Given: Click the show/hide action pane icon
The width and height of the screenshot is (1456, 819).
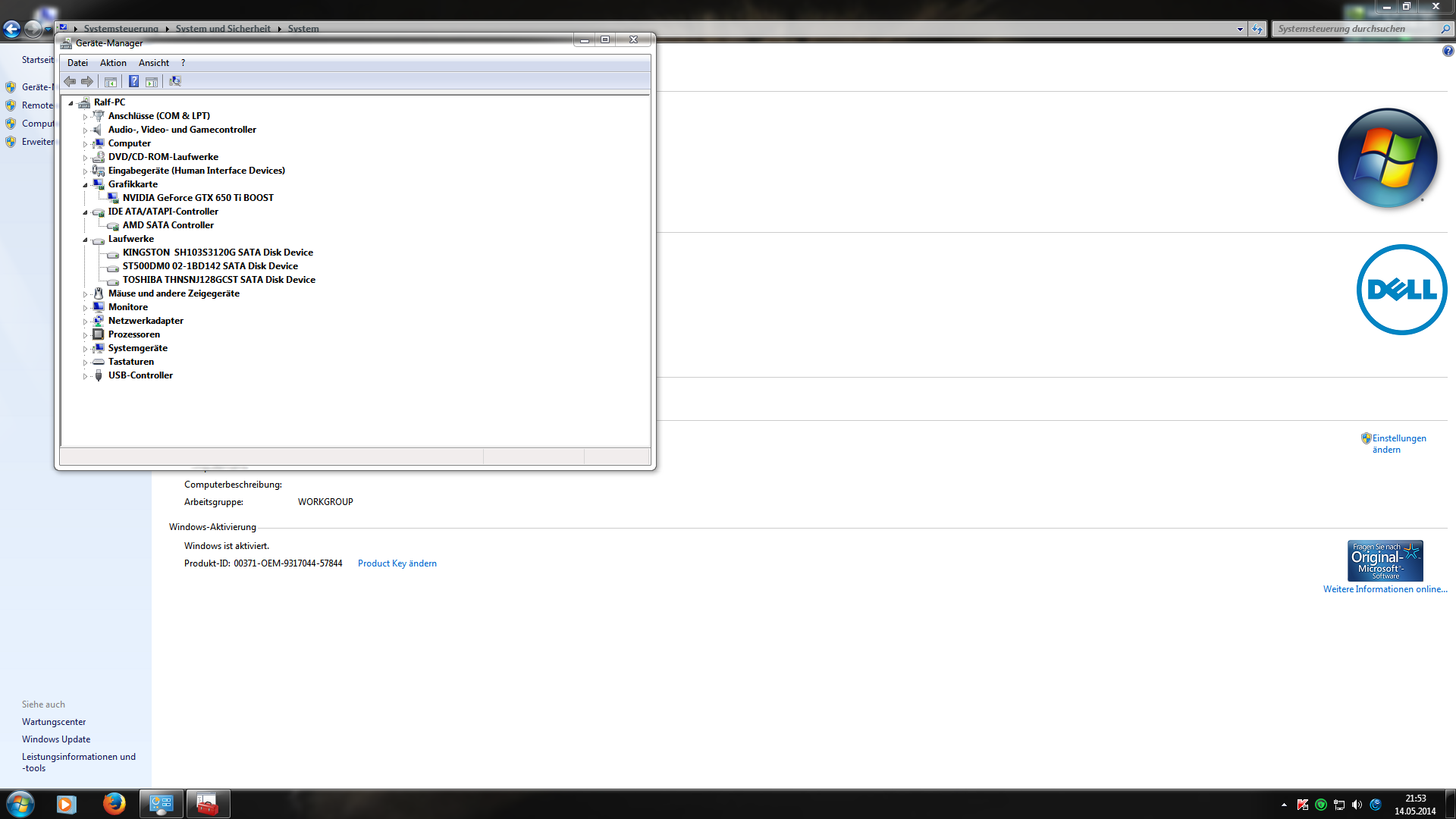Looking at the screenshot, I should point(152,81).
